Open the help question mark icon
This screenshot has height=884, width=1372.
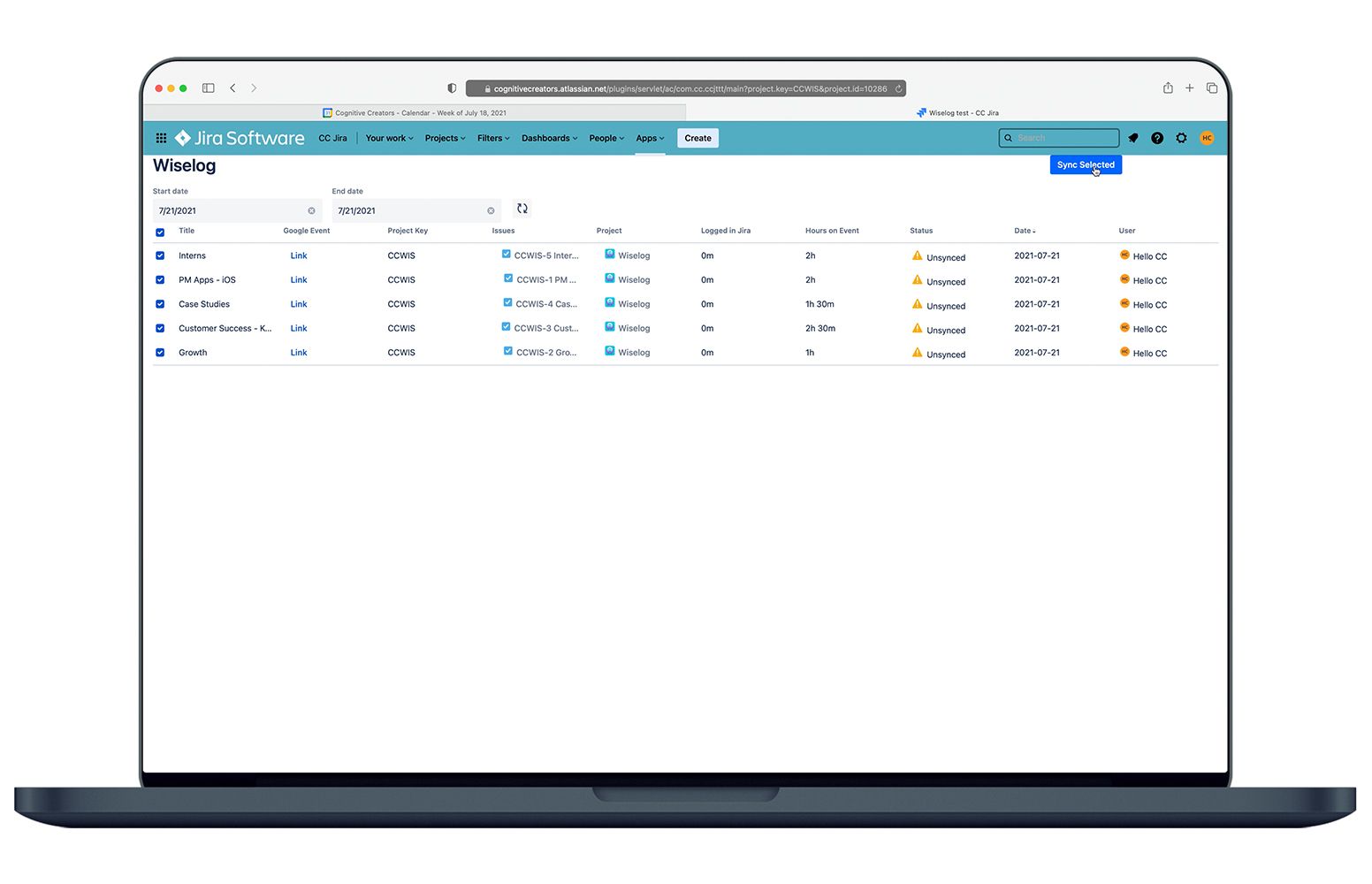click(1157, 138)
